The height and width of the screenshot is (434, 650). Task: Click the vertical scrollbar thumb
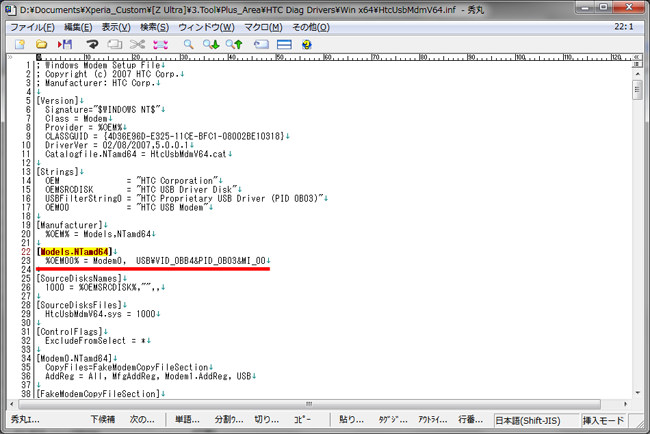click(638, 90)
